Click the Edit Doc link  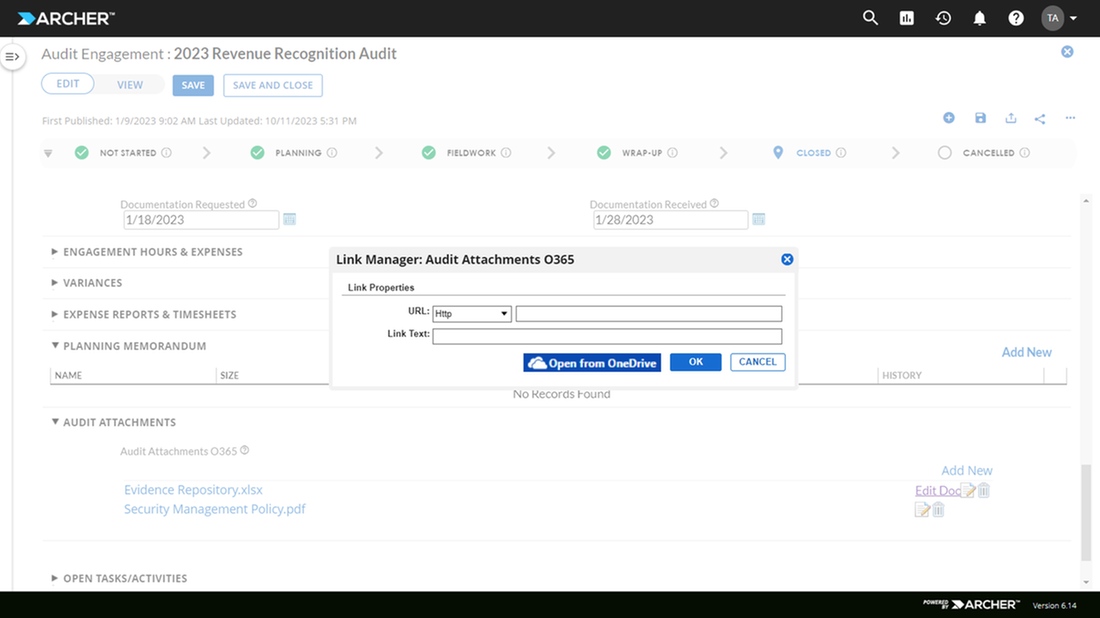[x=937, y=491]
